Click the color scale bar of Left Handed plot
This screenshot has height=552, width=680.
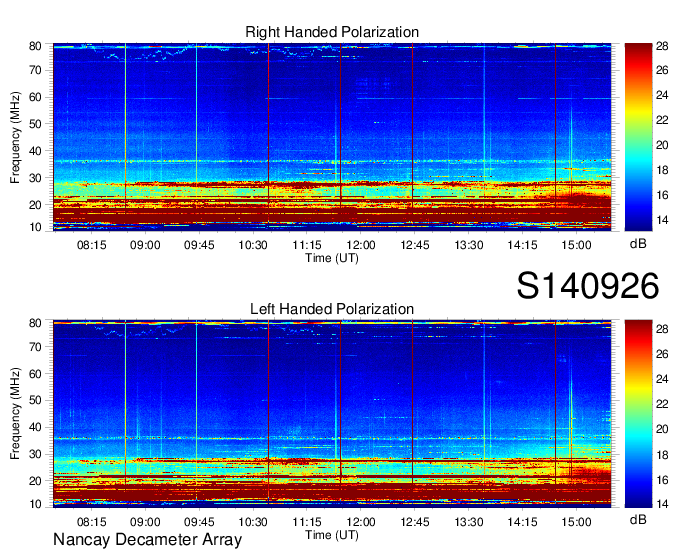tap(638, 414)
